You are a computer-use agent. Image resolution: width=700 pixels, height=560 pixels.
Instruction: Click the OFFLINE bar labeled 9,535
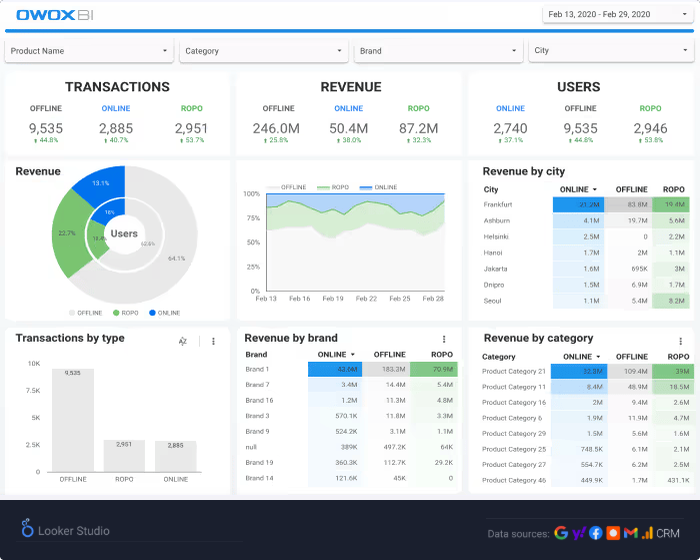coord(73,420)
